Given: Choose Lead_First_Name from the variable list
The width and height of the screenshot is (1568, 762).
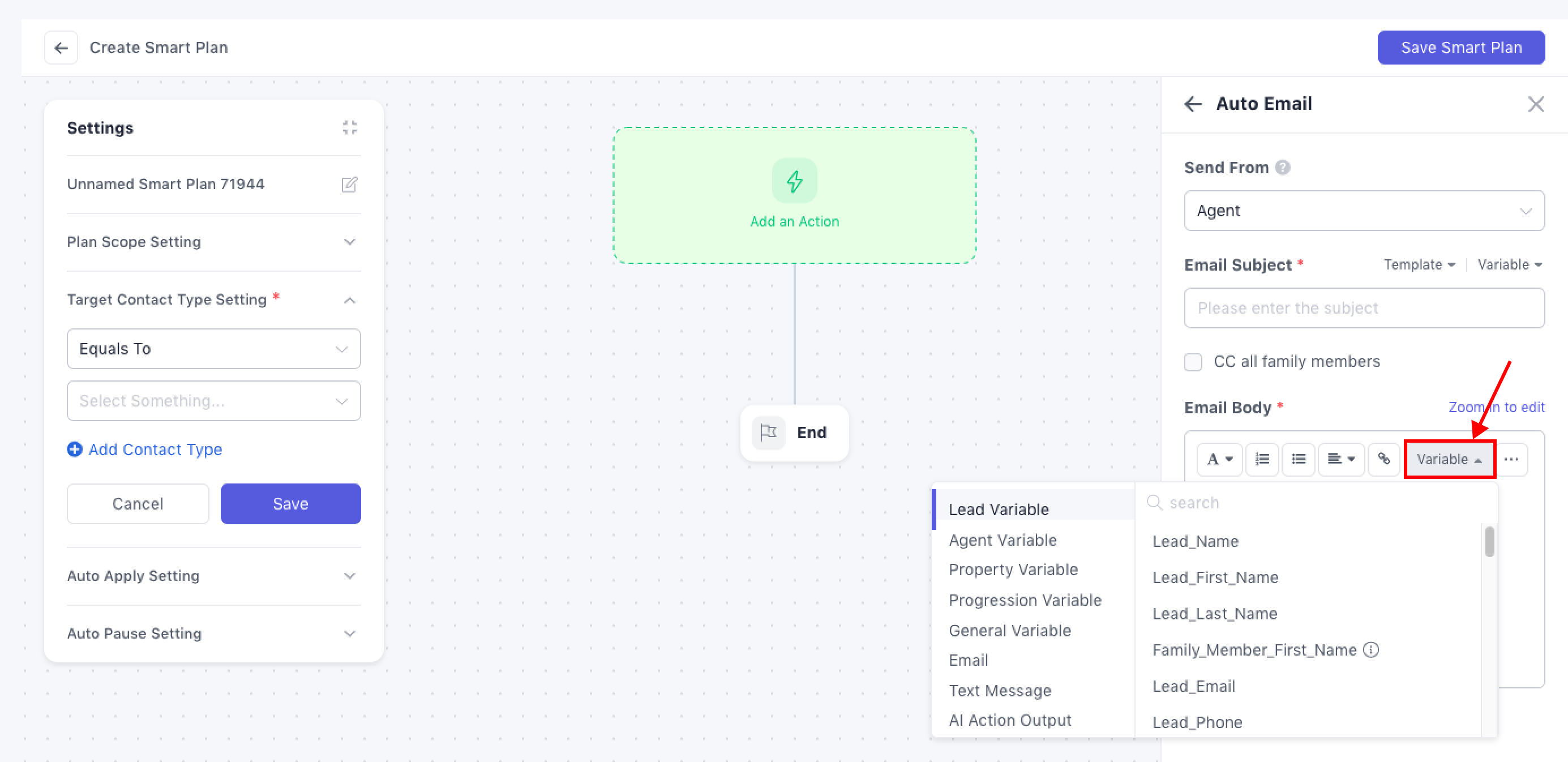Looking at the screenshot, I should (1215, 577).
